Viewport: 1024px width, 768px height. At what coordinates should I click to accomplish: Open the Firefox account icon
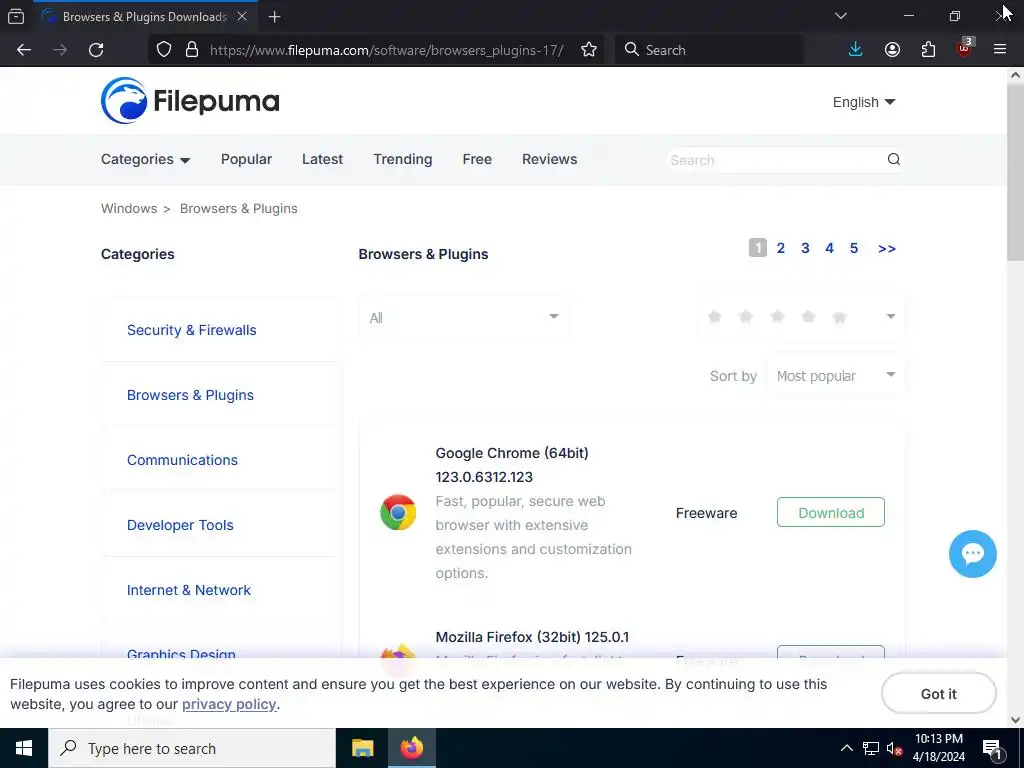coord(892,50)
